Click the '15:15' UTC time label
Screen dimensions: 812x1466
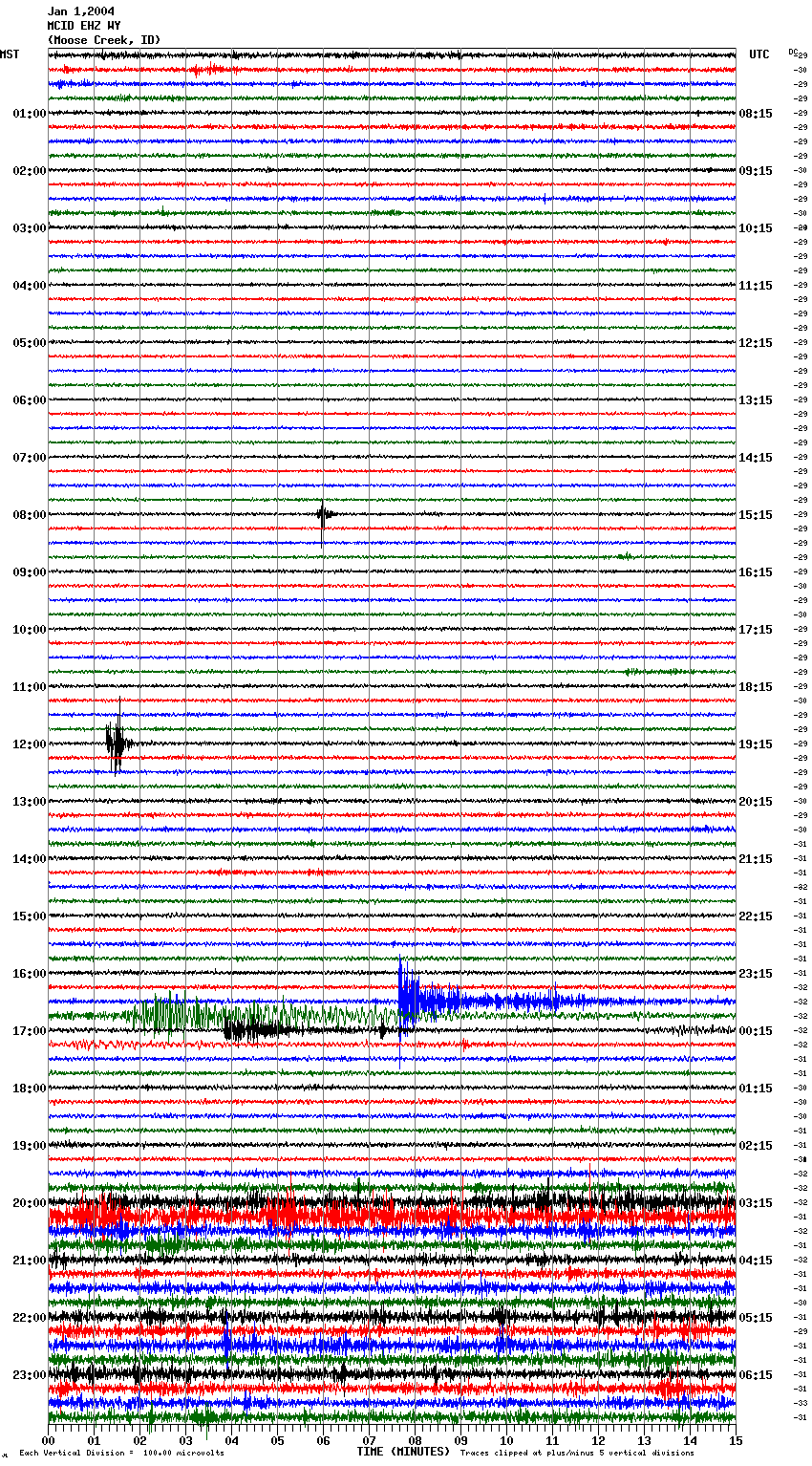click(756, 515)
